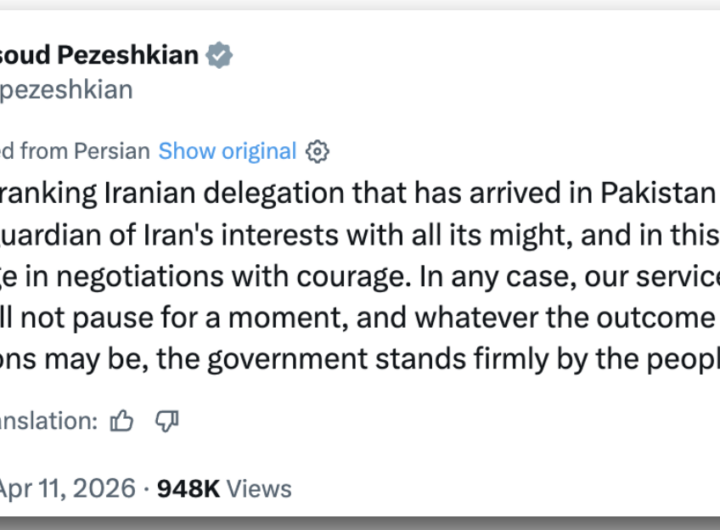Open the Apr 11, 2026 timestamp
720x530 pixels.
tap(66, 488)
